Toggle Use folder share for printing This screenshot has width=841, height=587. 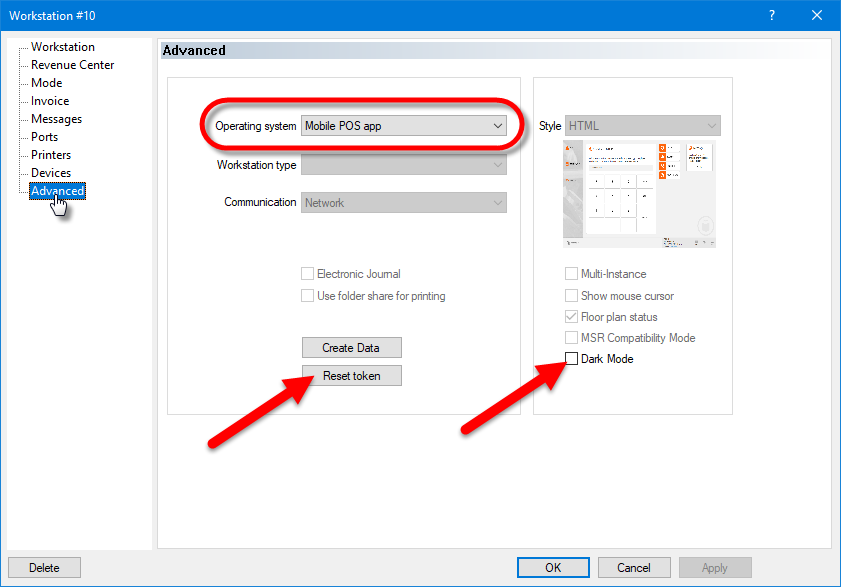point(308,296)
